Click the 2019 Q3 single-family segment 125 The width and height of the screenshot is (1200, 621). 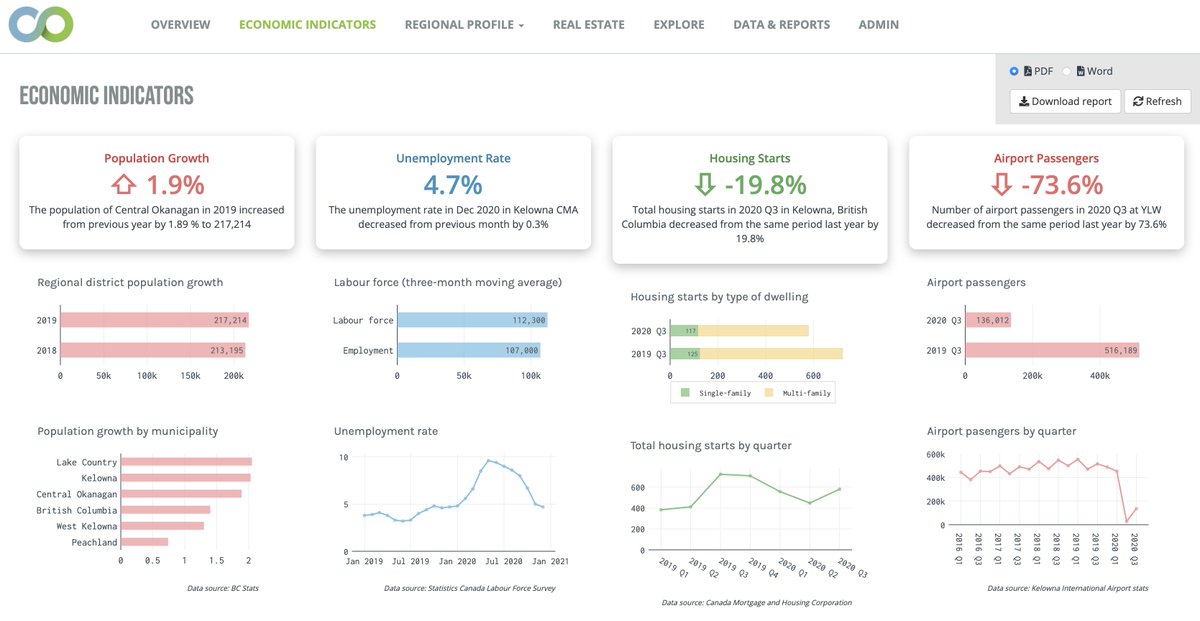685,354
